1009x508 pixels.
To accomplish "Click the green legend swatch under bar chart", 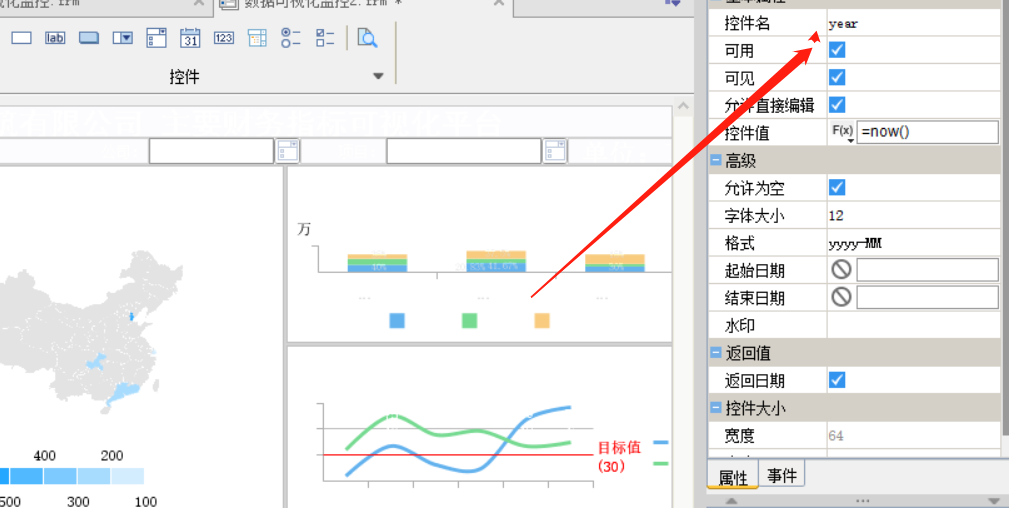I will [x=470, y=321].
